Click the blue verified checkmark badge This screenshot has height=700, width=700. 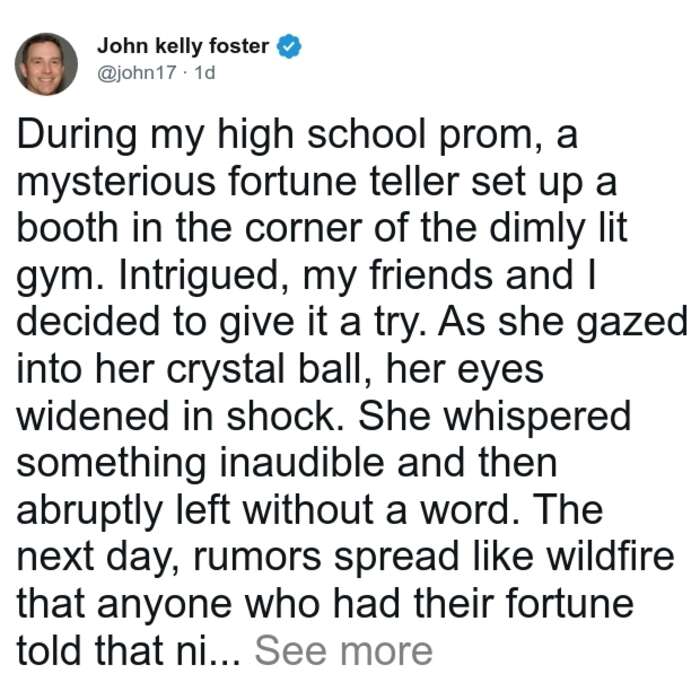pyautogui.click(x=289, y=46)
